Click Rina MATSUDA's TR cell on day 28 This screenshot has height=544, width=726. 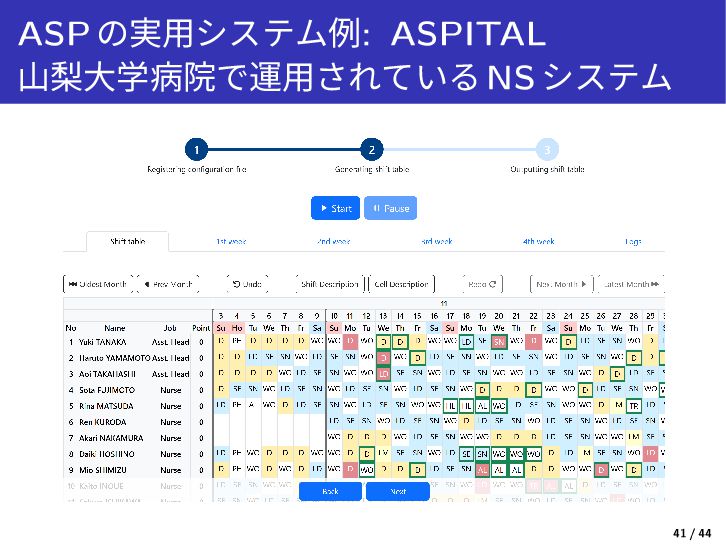point(633,406)
